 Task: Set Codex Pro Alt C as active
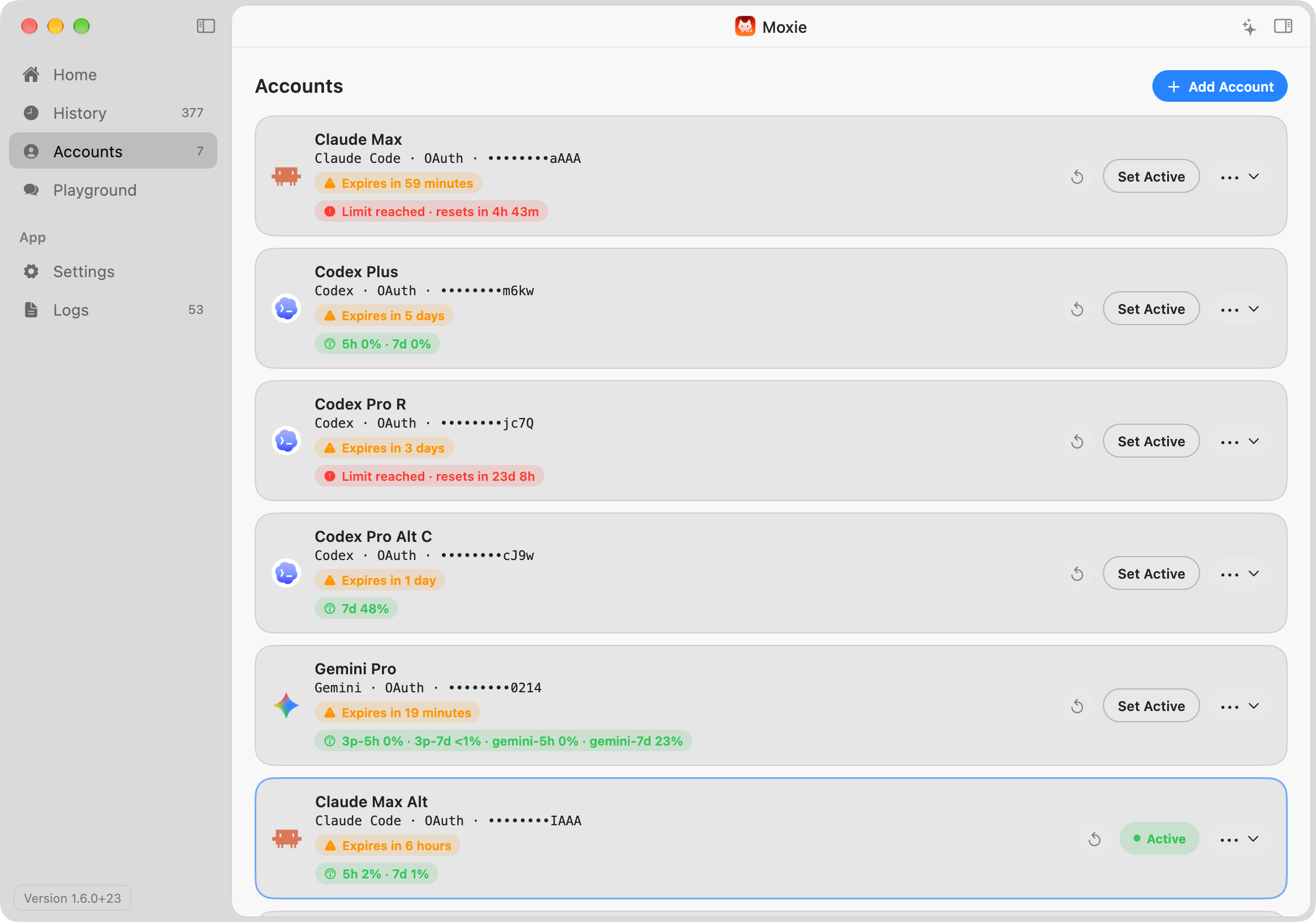pyautogui.click(x=1151, y=574)
